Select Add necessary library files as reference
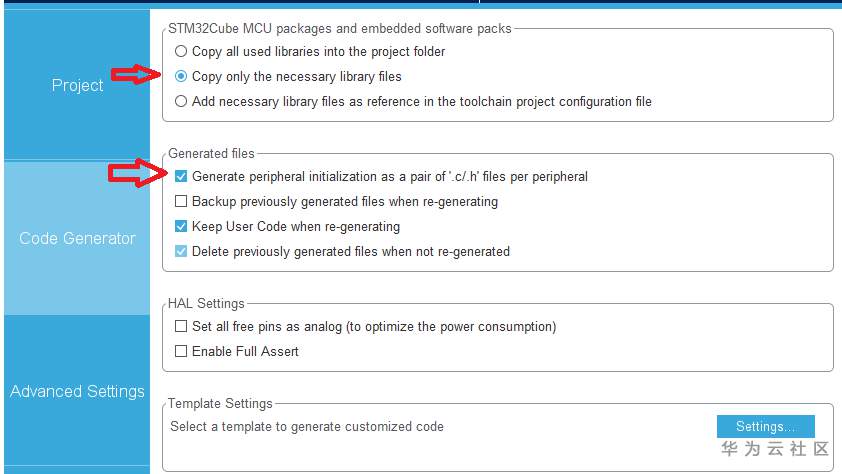 click(181, 101)
